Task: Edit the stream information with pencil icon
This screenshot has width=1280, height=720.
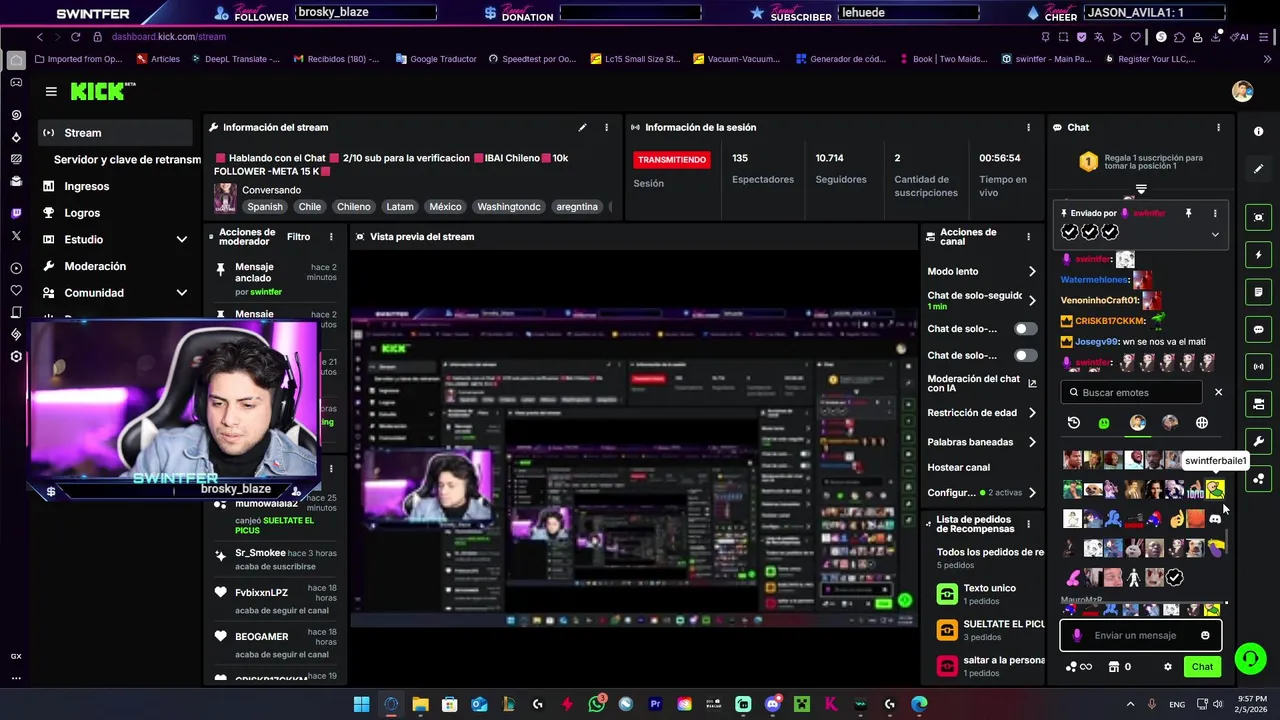Action: click(x=582, y=127)
